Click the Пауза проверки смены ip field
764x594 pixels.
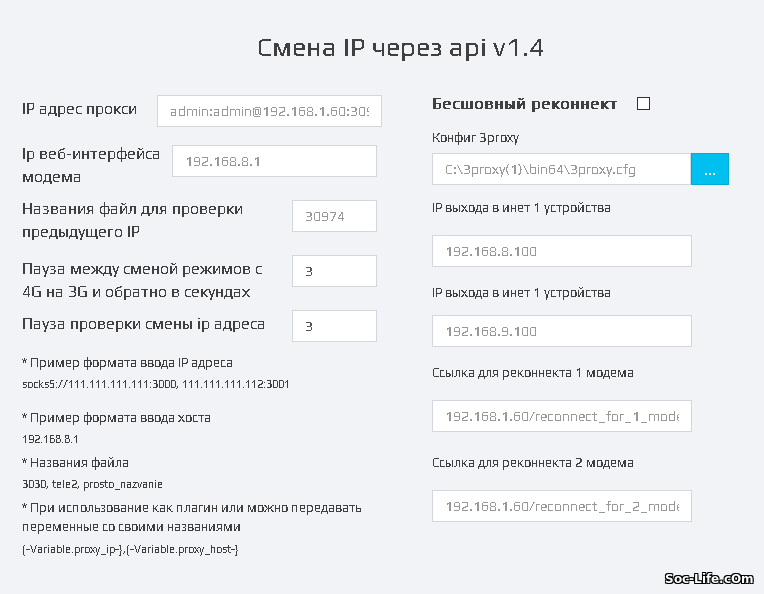334,326
